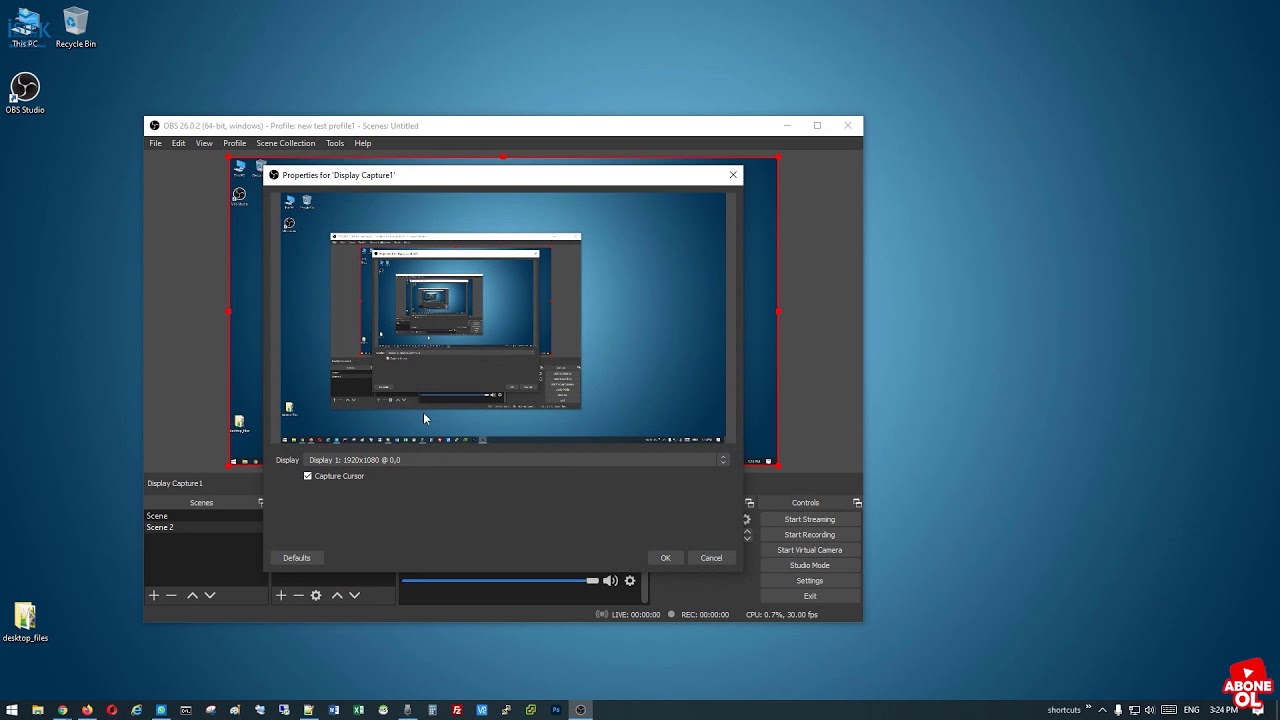Open the Help menu
The image size is (1280, 720).
point(363,143)
